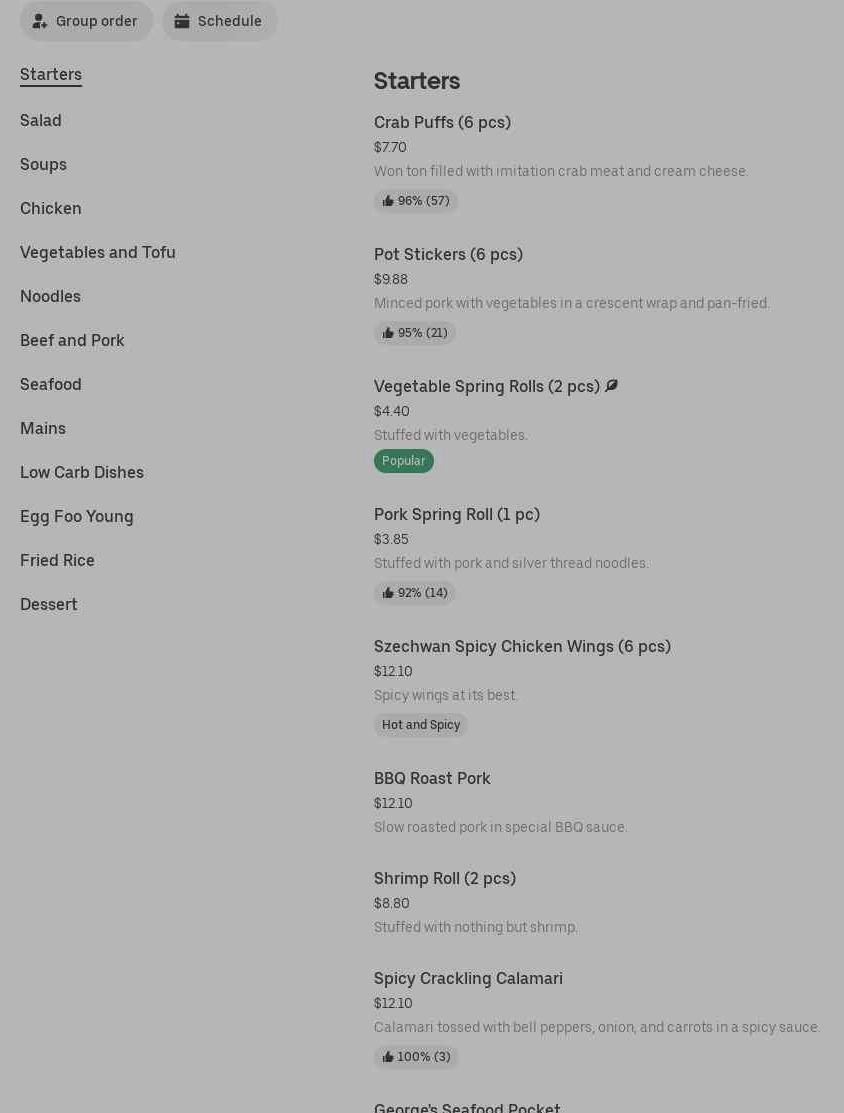Navigate to Low Carb Dishes

(82, 472)
